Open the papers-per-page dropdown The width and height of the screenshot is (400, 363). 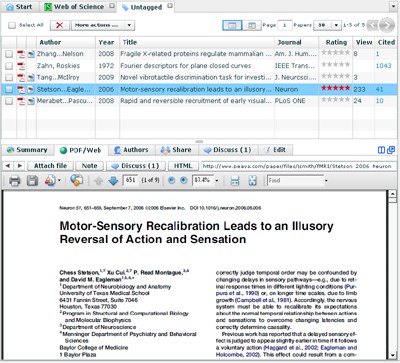pyautogui.click(x=327, y=25)
